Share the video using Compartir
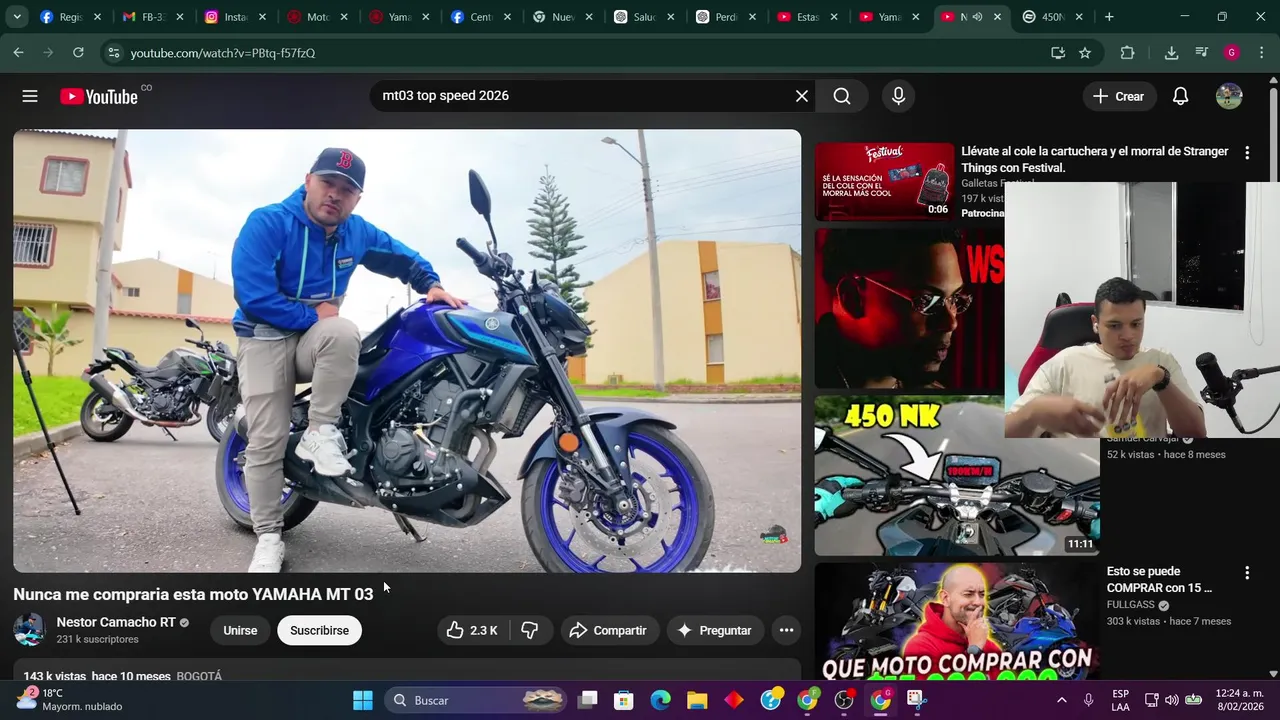Image resolution: width=1280 pixels, height=720 pixels. (x=608, y=630)
